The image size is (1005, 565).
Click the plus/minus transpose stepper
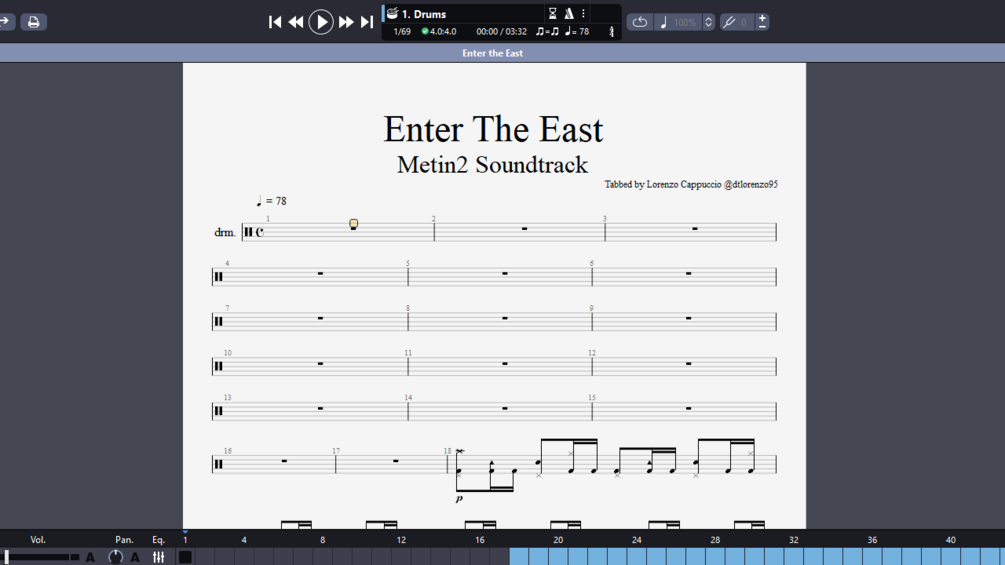[762, 22]
